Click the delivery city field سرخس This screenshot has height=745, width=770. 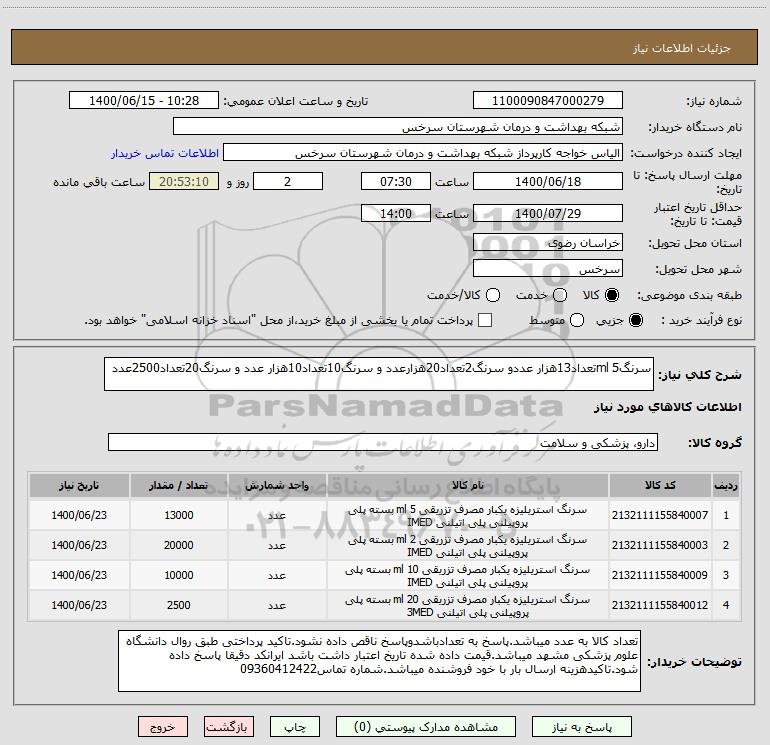click(548, 269)
